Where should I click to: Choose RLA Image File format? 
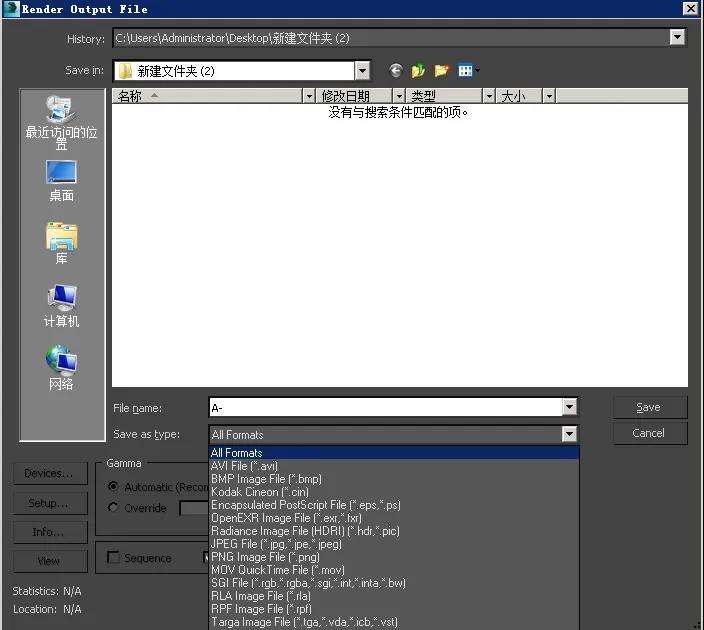(x=394, y=596)
